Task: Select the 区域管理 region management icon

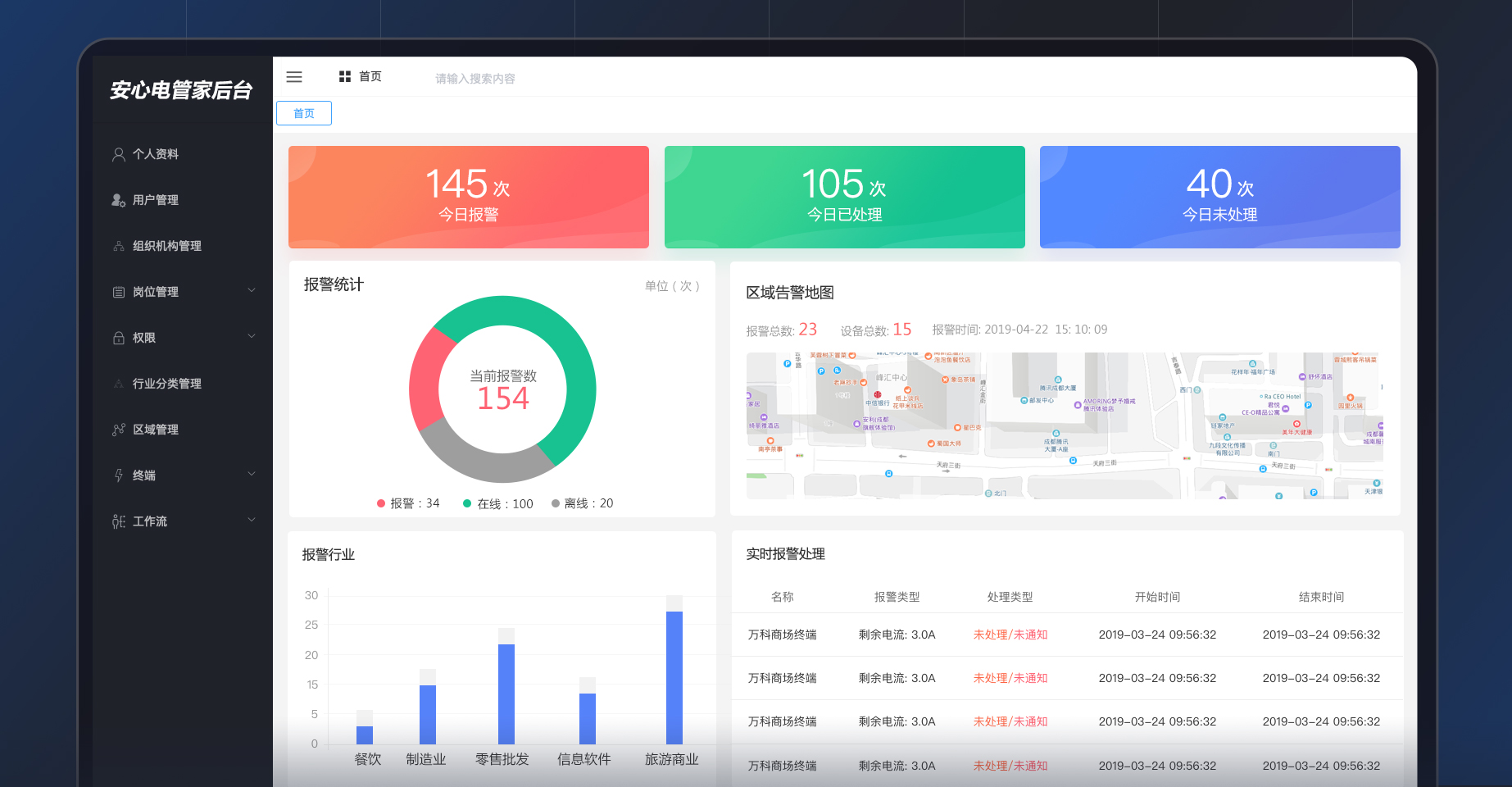Action: pyautogui.click(x=117, y=429)
